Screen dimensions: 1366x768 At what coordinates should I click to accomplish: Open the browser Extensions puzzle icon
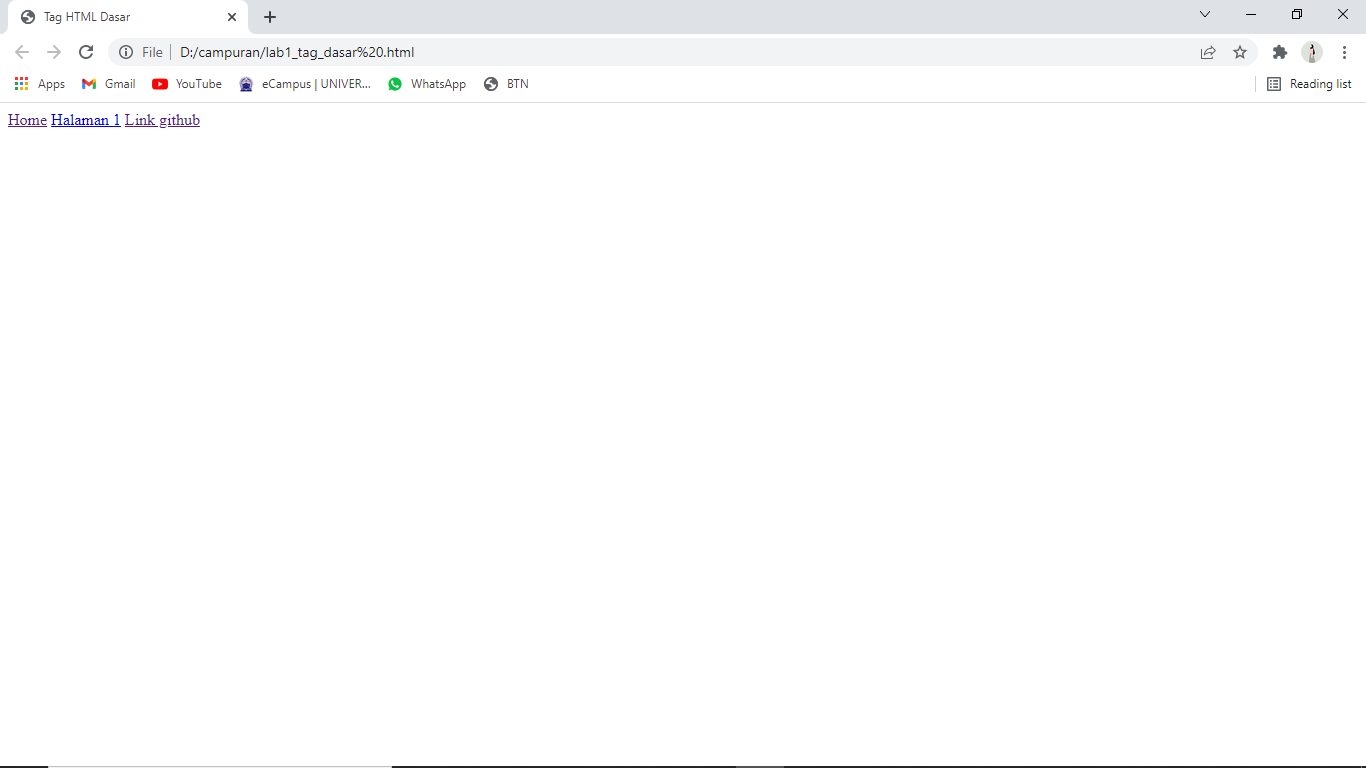(x=1280, y=52)
